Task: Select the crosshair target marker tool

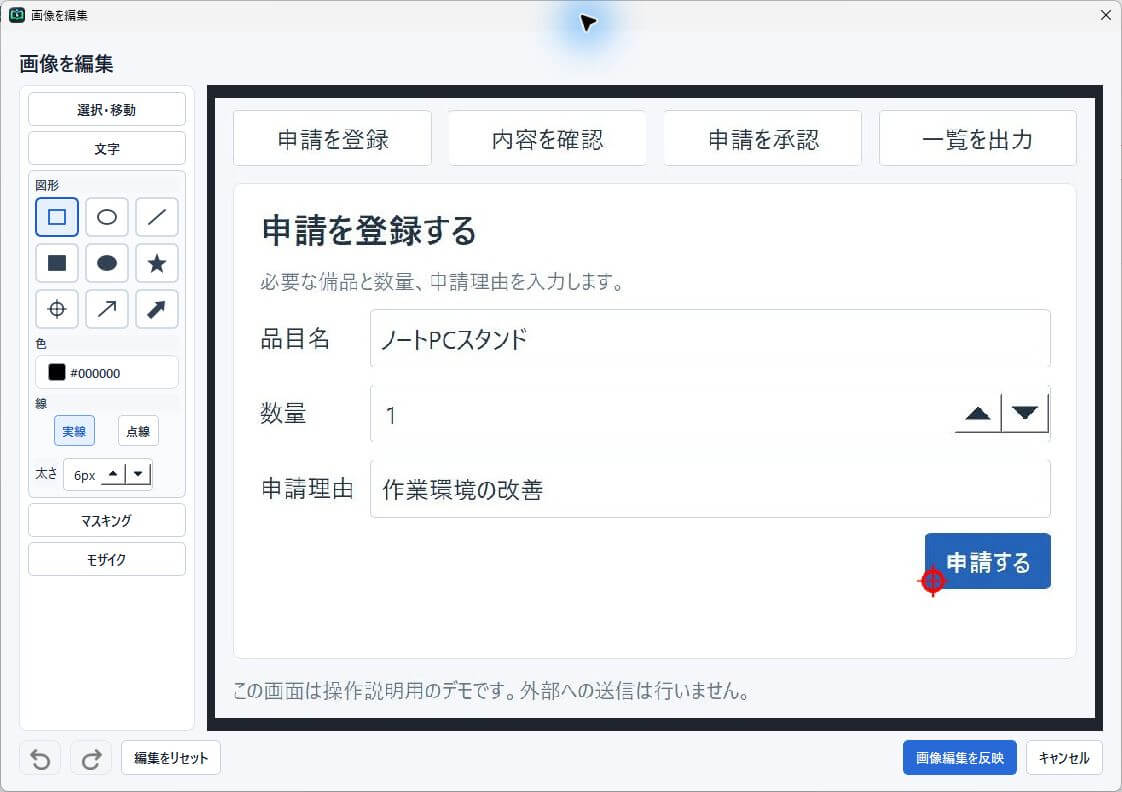Action: (57, 309)
